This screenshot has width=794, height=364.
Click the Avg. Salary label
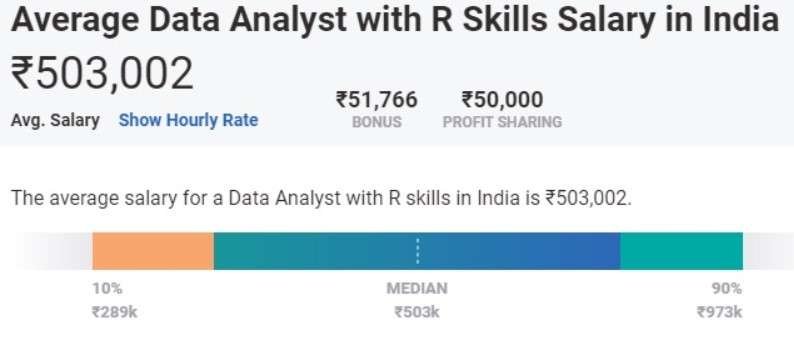[x=55, y=121]
